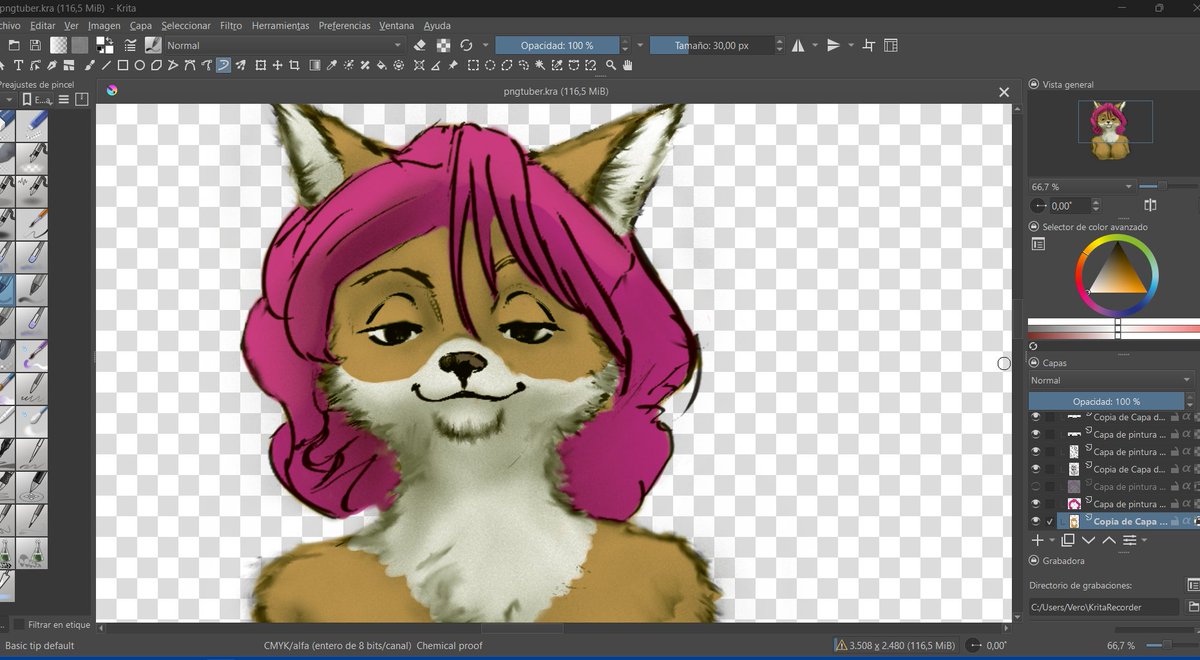
Task: Select the Rectangle shape tool
Action: [x=123, y=65]
